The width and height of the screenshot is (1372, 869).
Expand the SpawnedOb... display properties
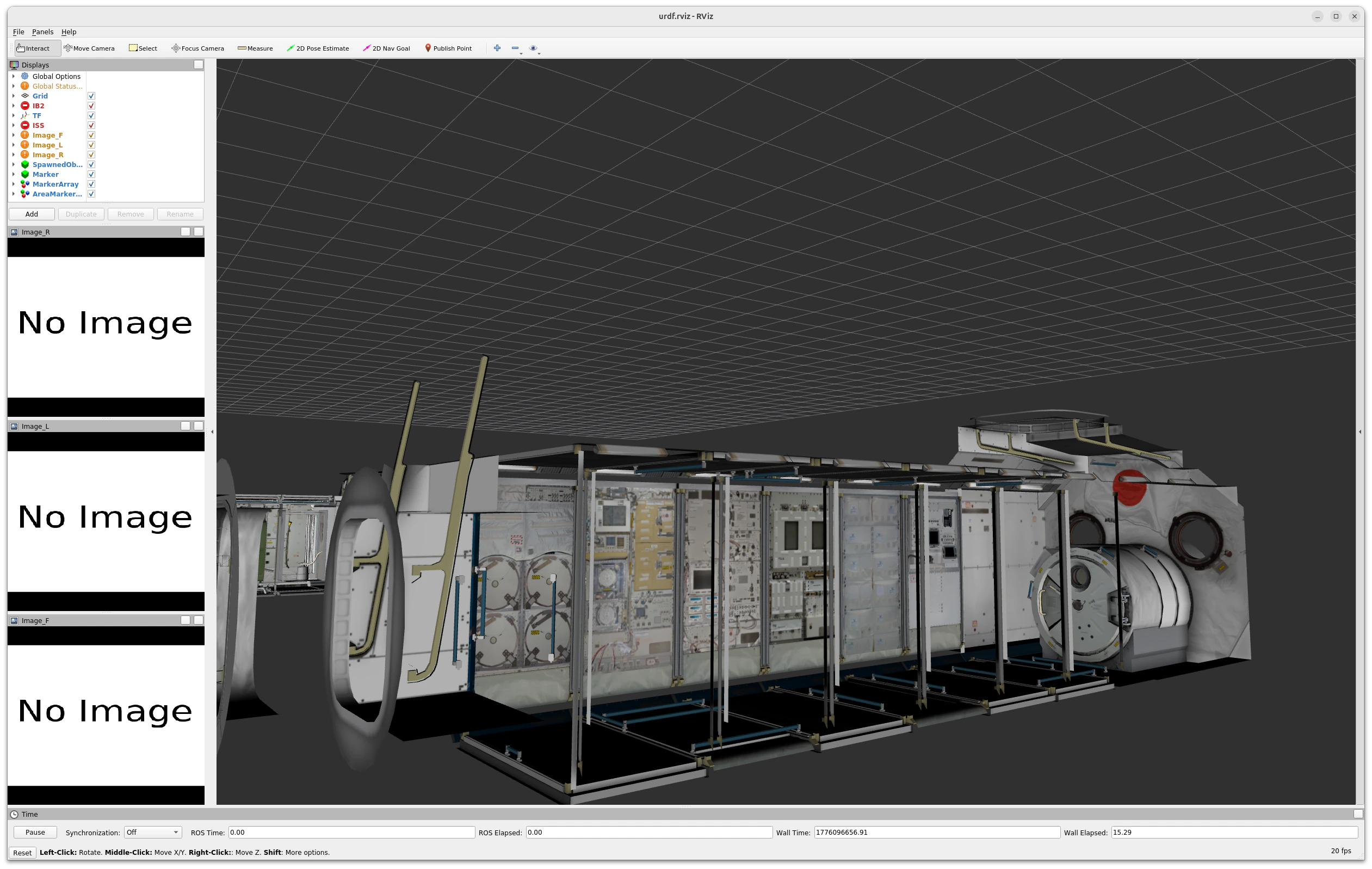14,165
